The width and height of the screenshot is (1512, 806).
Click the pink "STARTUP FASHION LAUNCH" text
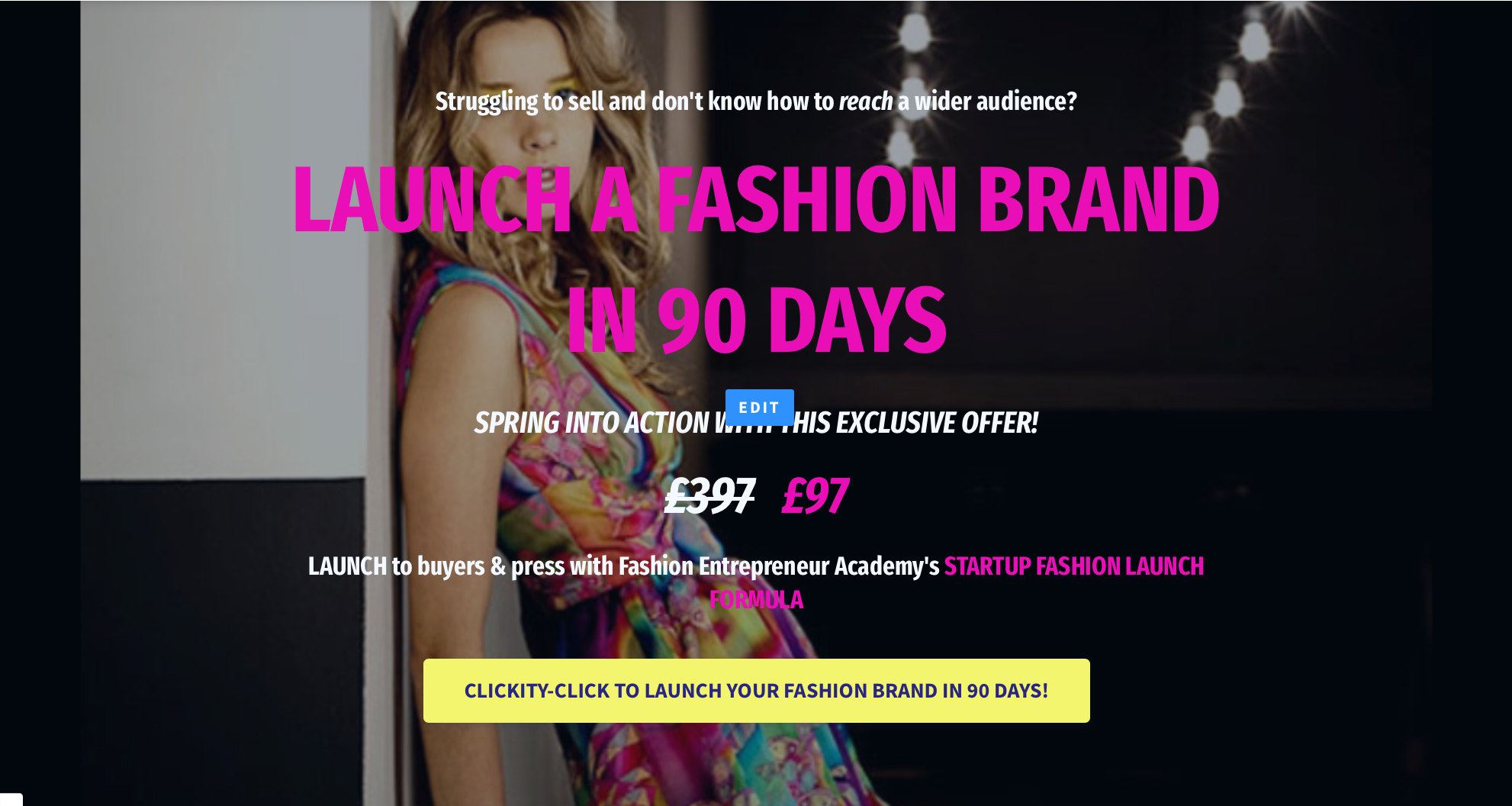click(1074, 566)
